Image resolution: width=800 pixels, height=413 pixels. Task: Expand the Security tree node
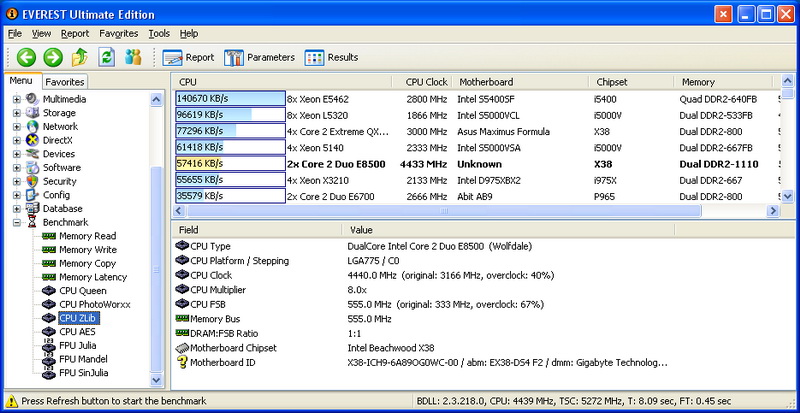pyautogui.click(x=16, y=181)
